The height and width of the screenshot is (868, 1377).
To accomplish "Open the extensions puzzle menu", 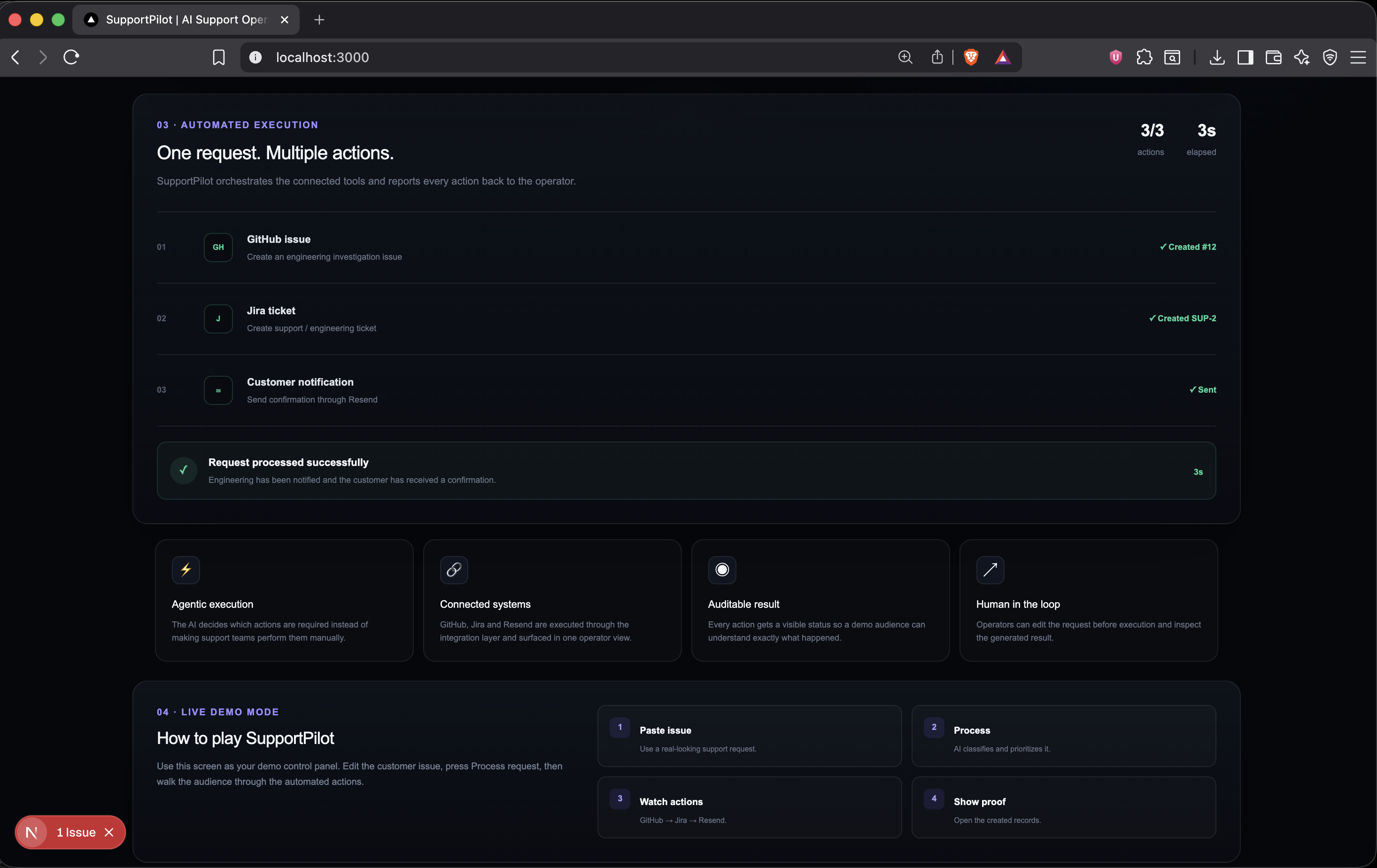I will click(x=1144, y=57).
